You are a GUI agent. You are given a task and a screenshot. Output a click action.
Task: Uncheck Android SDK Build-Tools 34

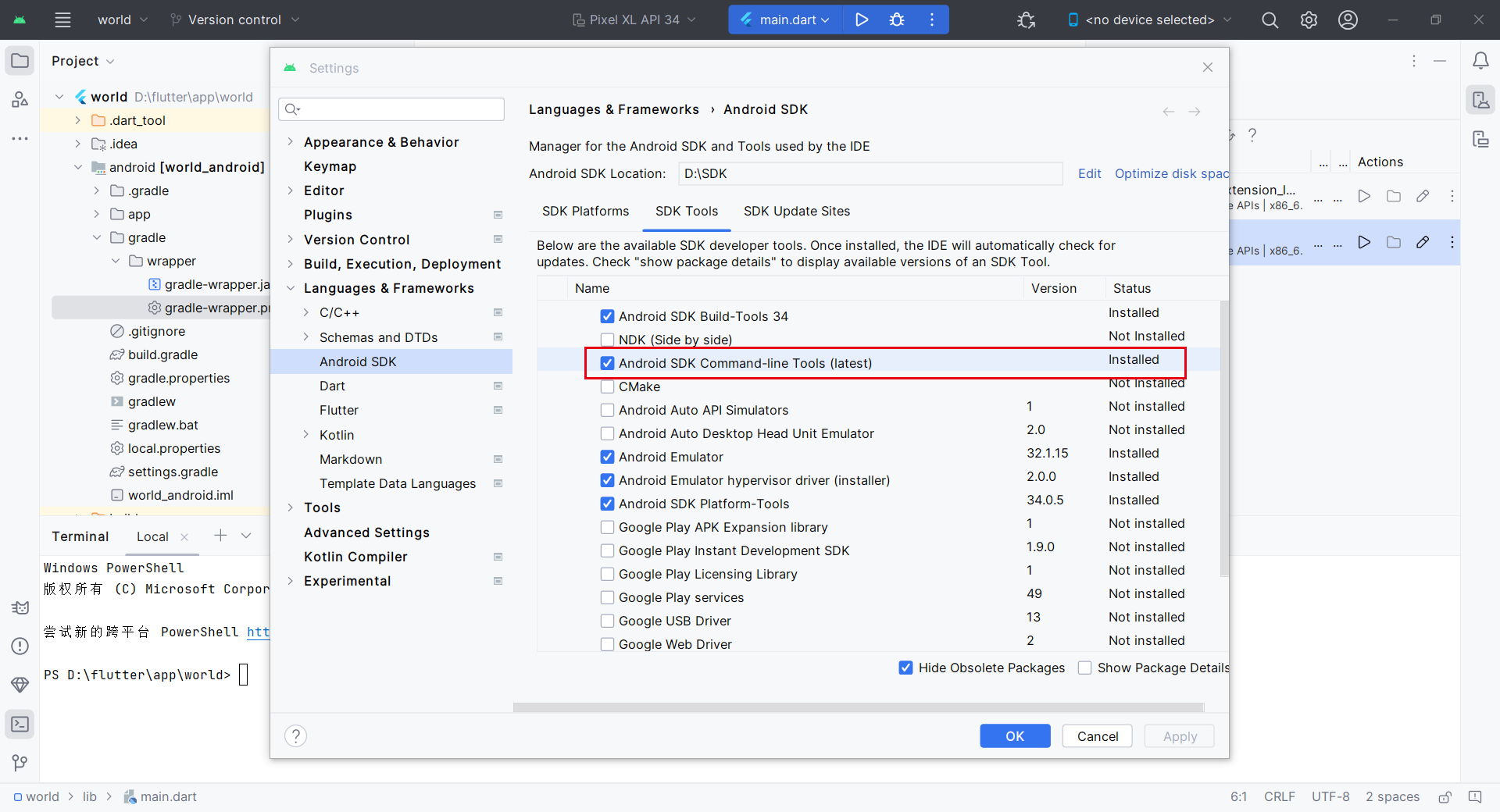(x=607, y=316)
